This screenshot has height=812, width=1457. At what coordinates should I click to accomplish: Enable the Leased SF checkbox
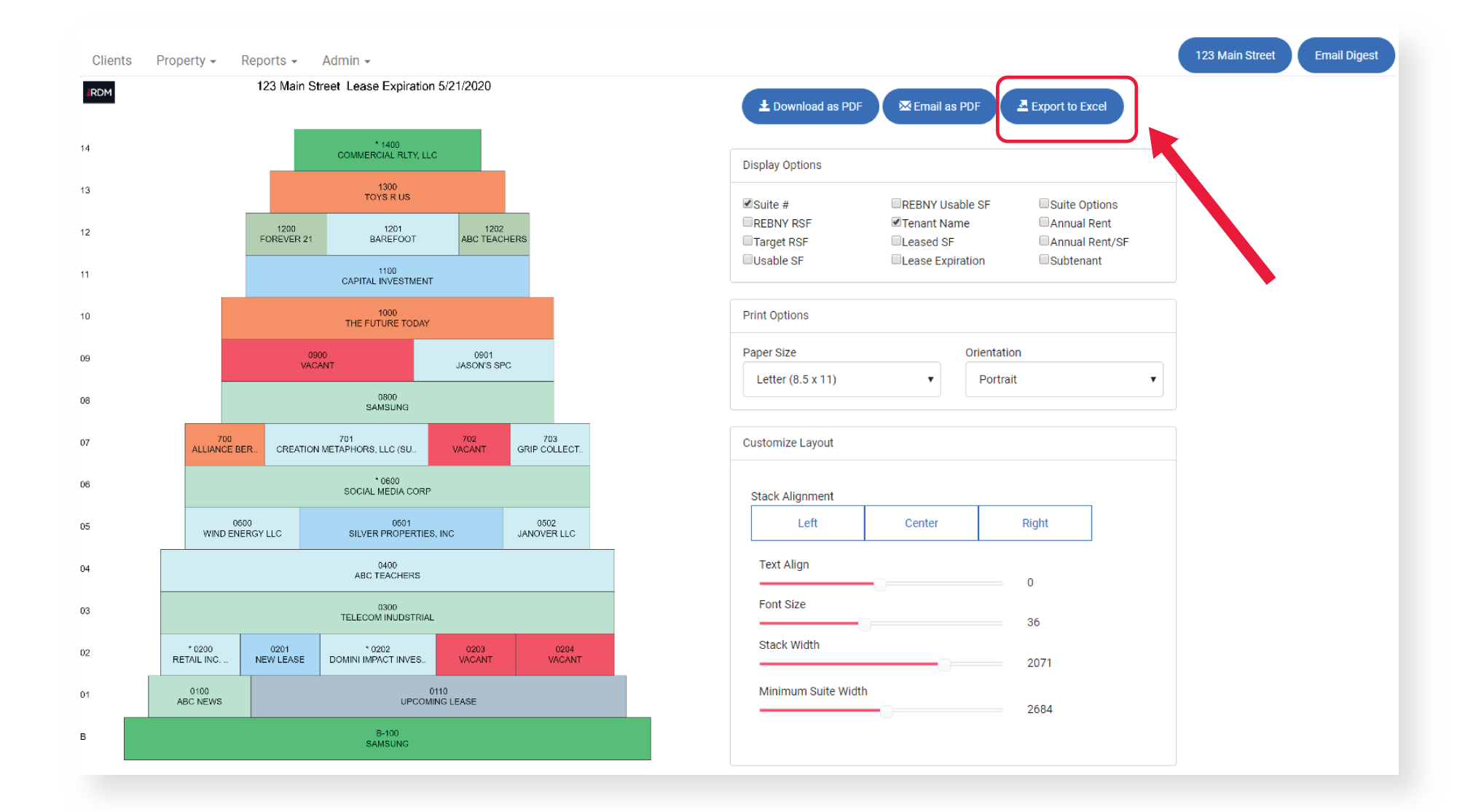896,240
